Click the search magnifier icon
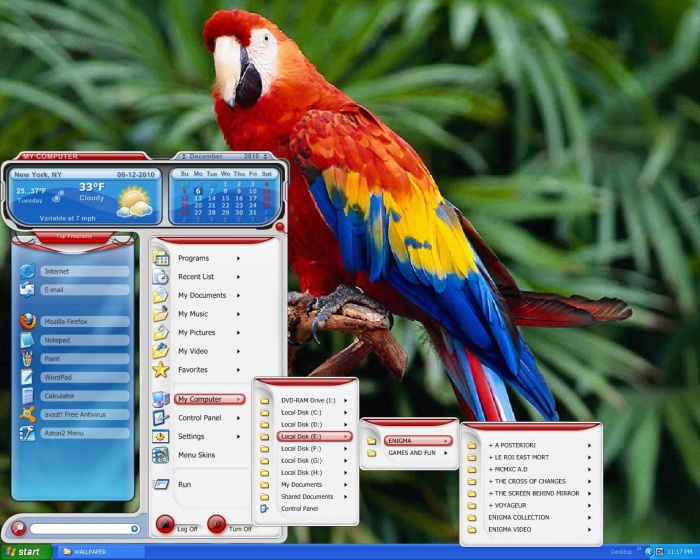Image resolution: width=700 pixels, height=560 pixels. [x=18, y=528]
